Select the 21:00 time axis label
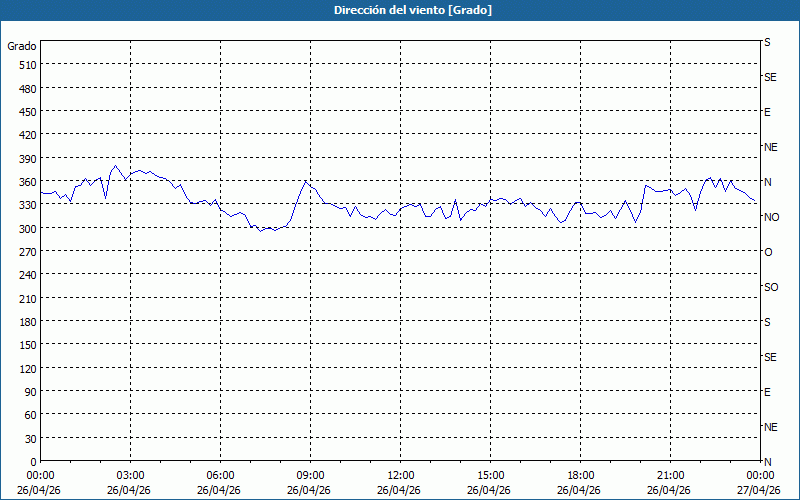The height and width of the screenshot is (500, 800). click(x=670, y=475)
